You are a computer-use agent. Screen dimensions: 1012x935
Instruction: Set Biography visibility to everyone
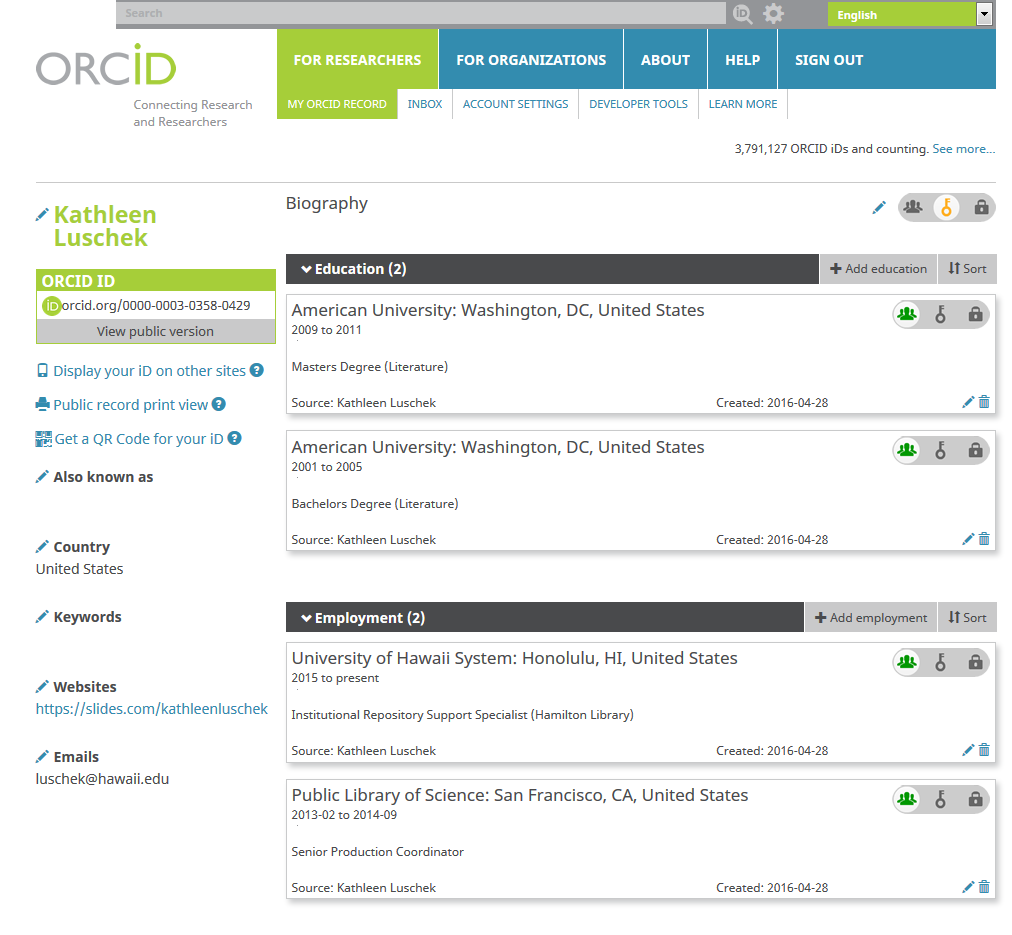(x=913, y=208)
